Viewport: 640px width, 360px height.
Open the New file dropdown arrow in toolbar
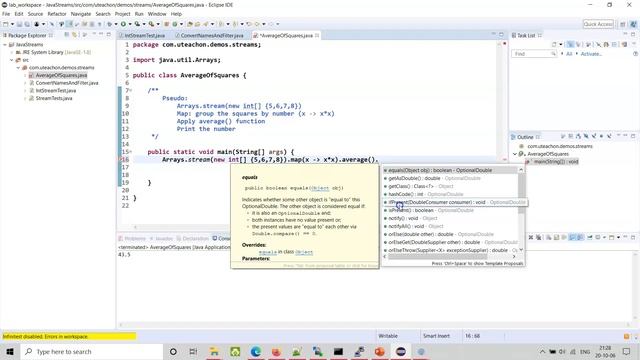12,24
